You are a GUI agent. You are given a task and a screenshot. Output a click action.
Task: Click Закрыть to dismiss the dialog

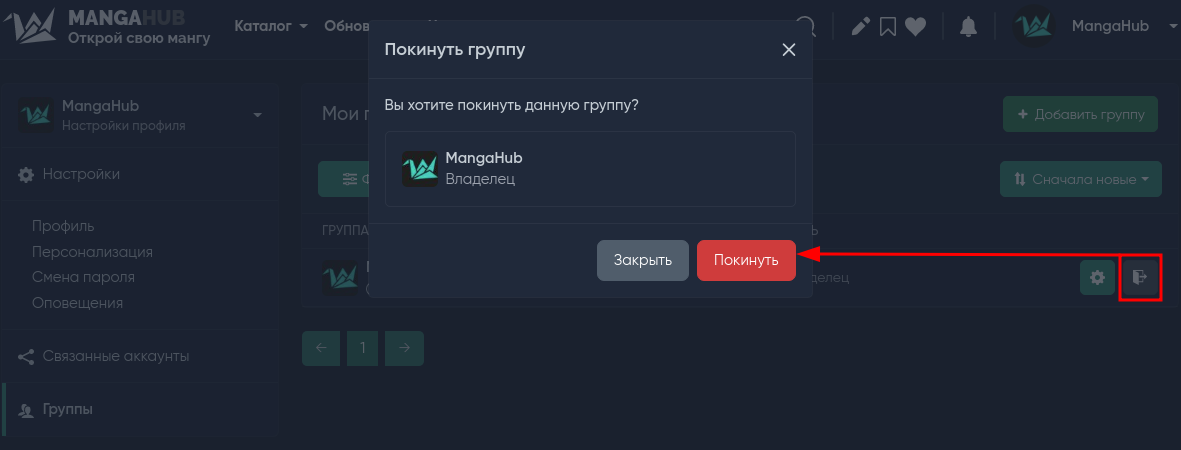coord(642,260)
